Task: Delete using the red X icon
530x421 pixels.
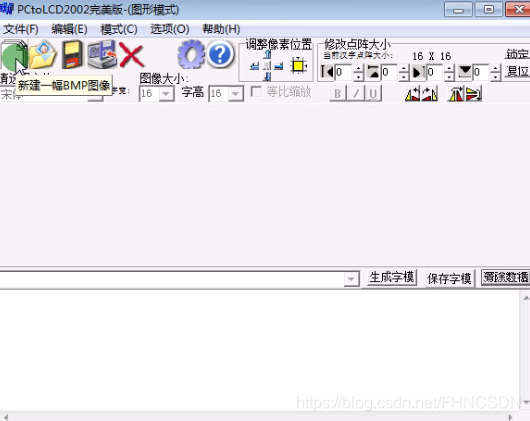Action: [x=132, y=55]
